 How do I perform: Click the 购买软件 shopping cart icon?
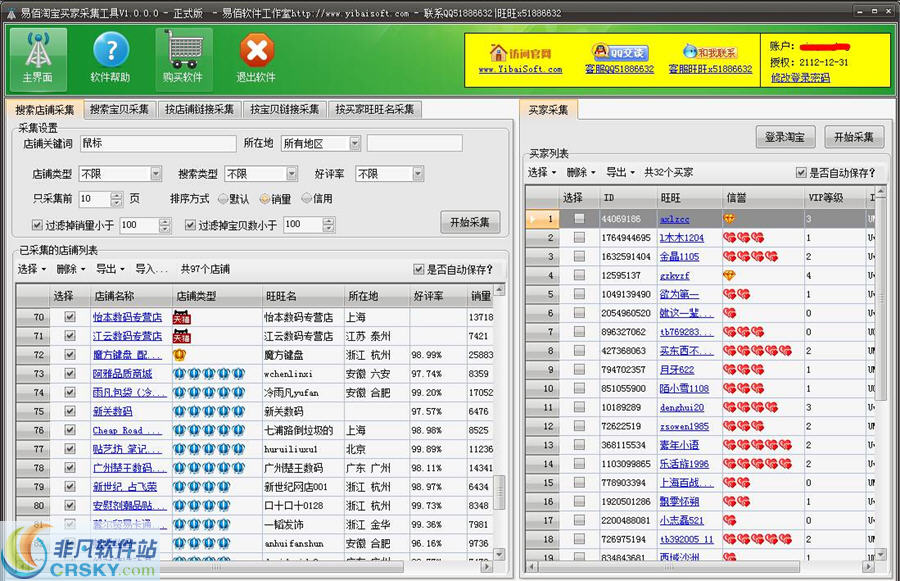(184, 59)
